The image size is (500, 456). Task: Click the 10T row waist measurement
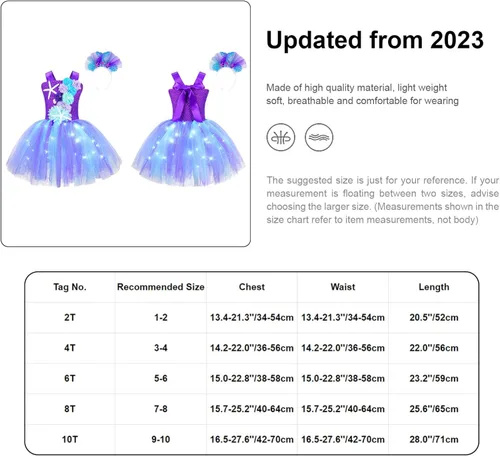tap(343, 439)
